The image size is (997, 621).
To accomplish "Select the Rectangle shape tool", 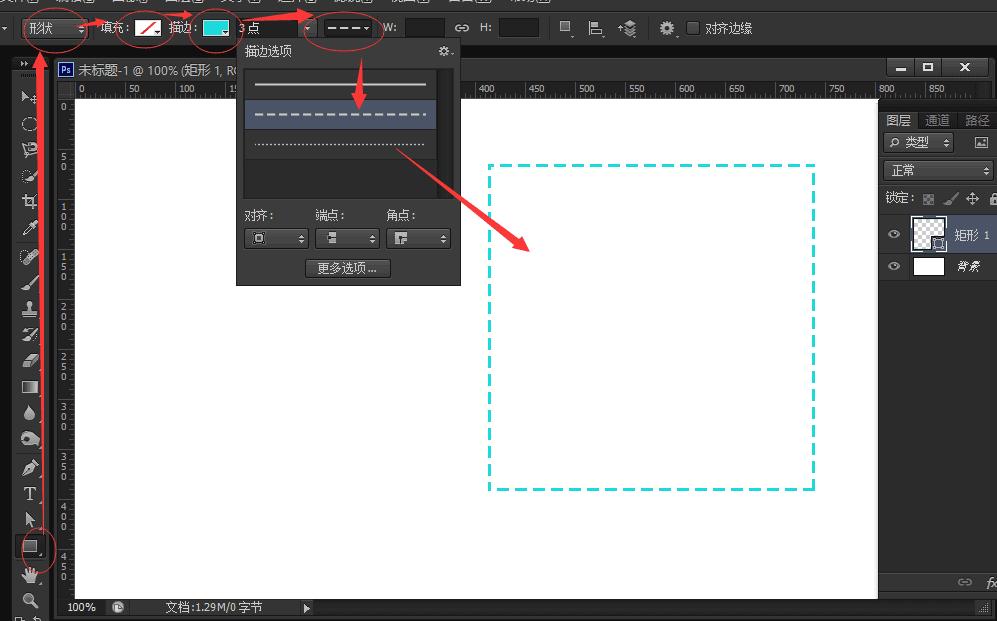I will click(x=31, y=546).
